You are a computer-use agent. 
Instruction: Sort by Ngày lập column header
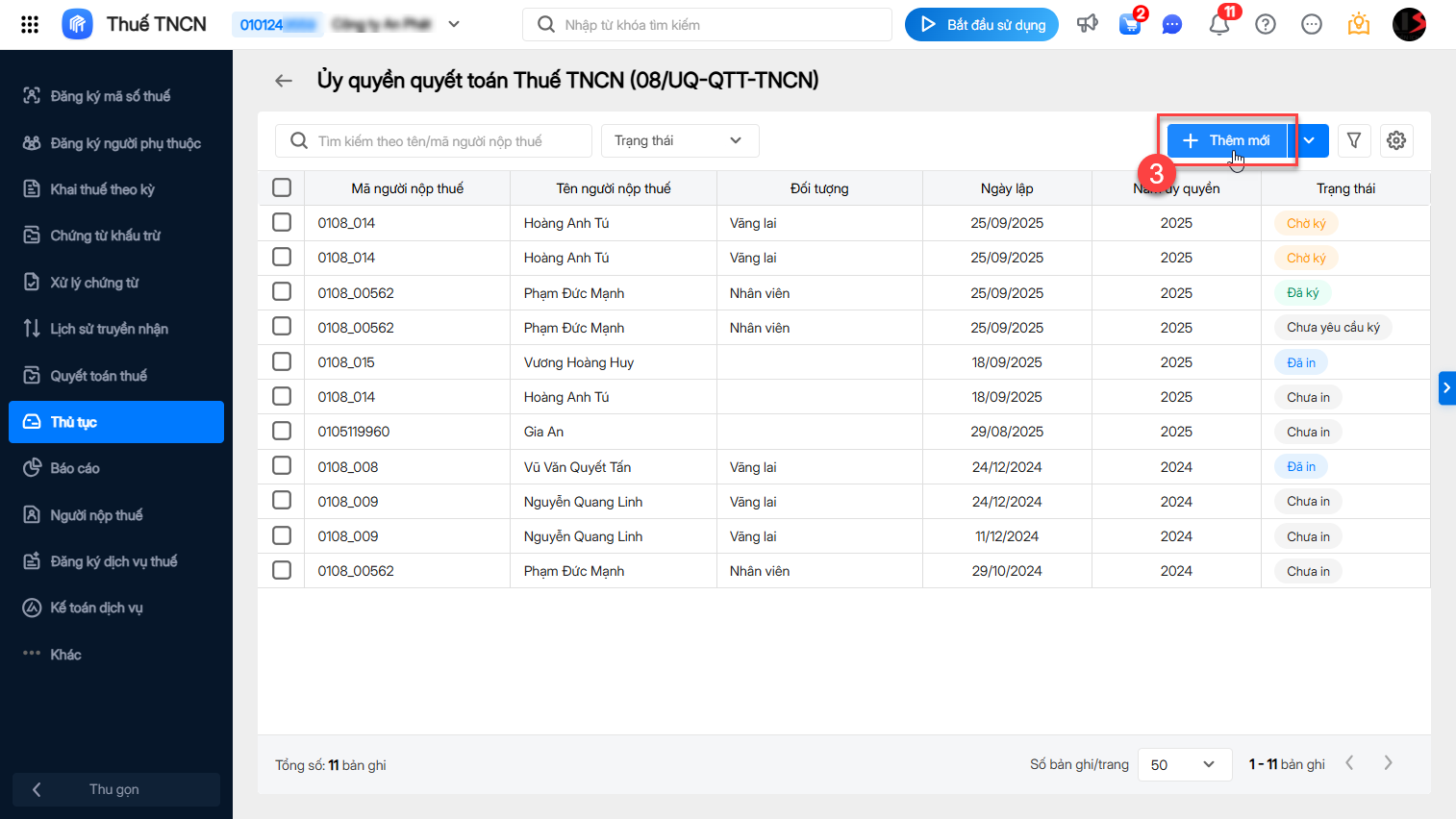tap(1007, 188)
